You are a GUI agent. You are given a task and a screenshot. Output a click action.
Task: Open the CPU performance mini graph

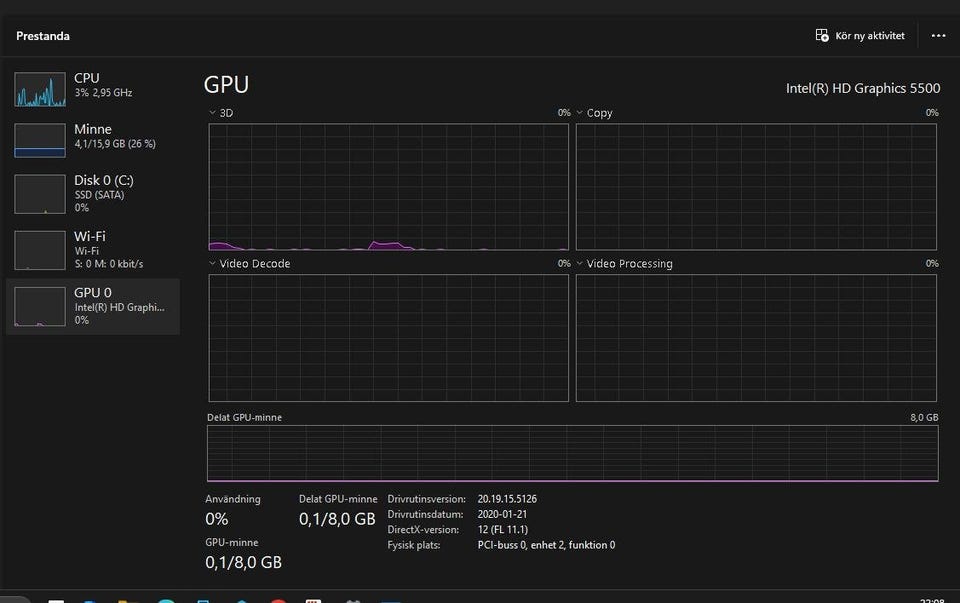click(x=40, y=88)
